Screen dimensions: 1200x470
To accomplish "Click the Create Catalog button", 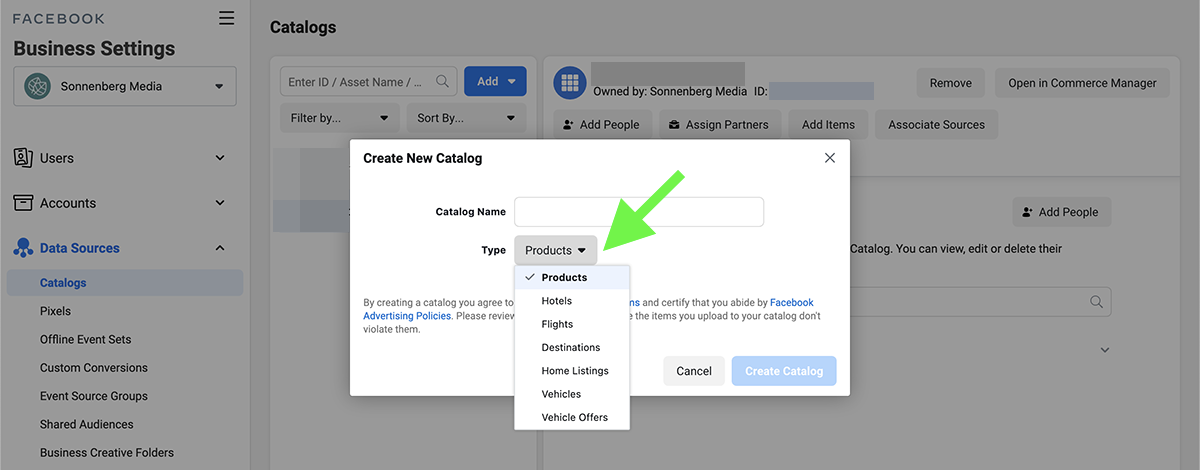I will [783, 371].
